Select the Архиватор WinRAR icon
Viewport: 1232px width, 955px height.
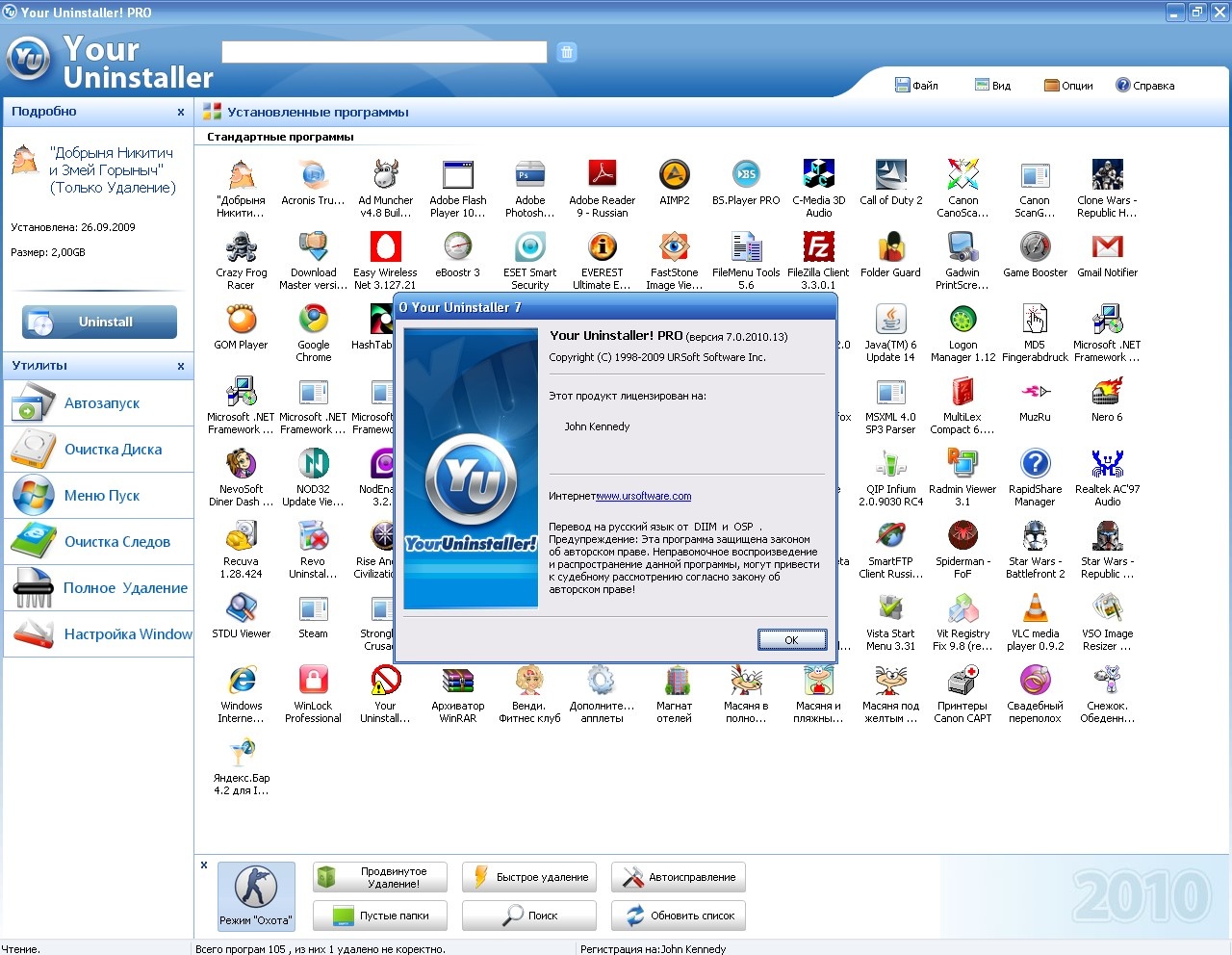tap(457, 681)
